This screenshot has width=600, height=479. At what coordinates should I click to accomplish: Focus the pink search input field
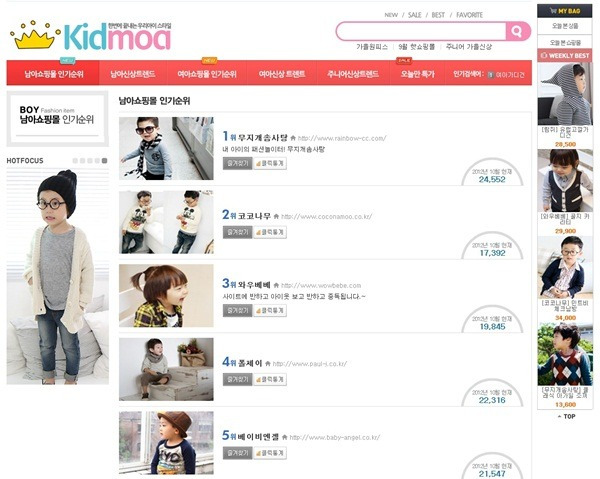pos(421,31)
